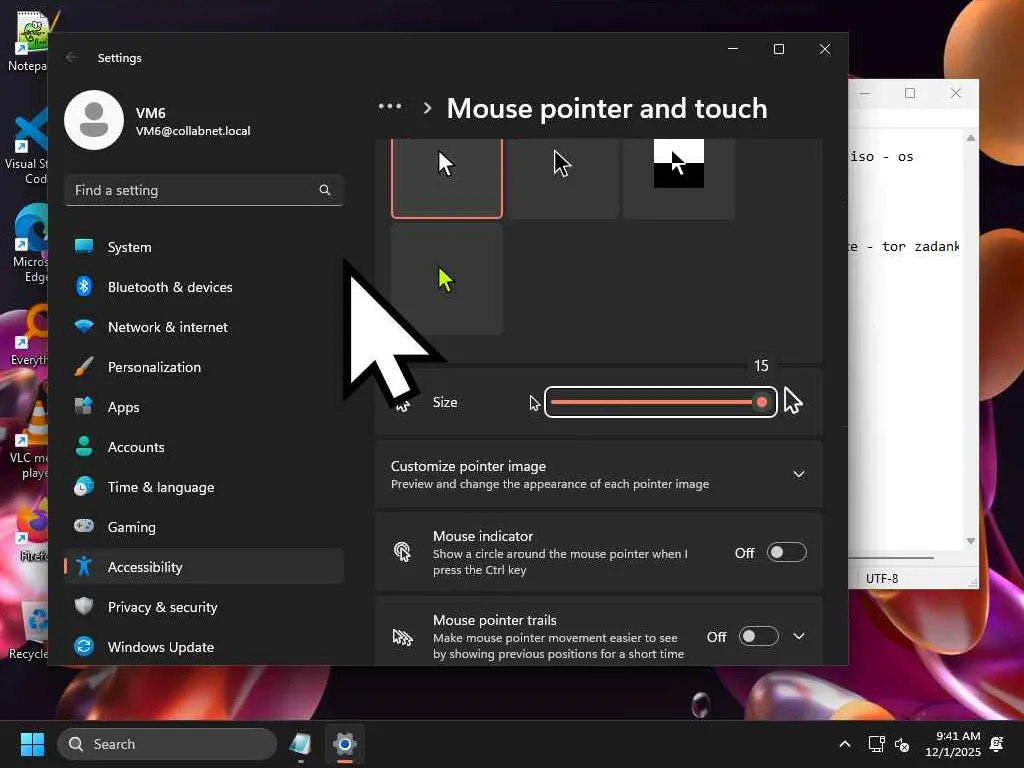The width and height of the screenshot is (1024, 768).
Task: Click the paintbrush Personalization icon
Action: 84,366
